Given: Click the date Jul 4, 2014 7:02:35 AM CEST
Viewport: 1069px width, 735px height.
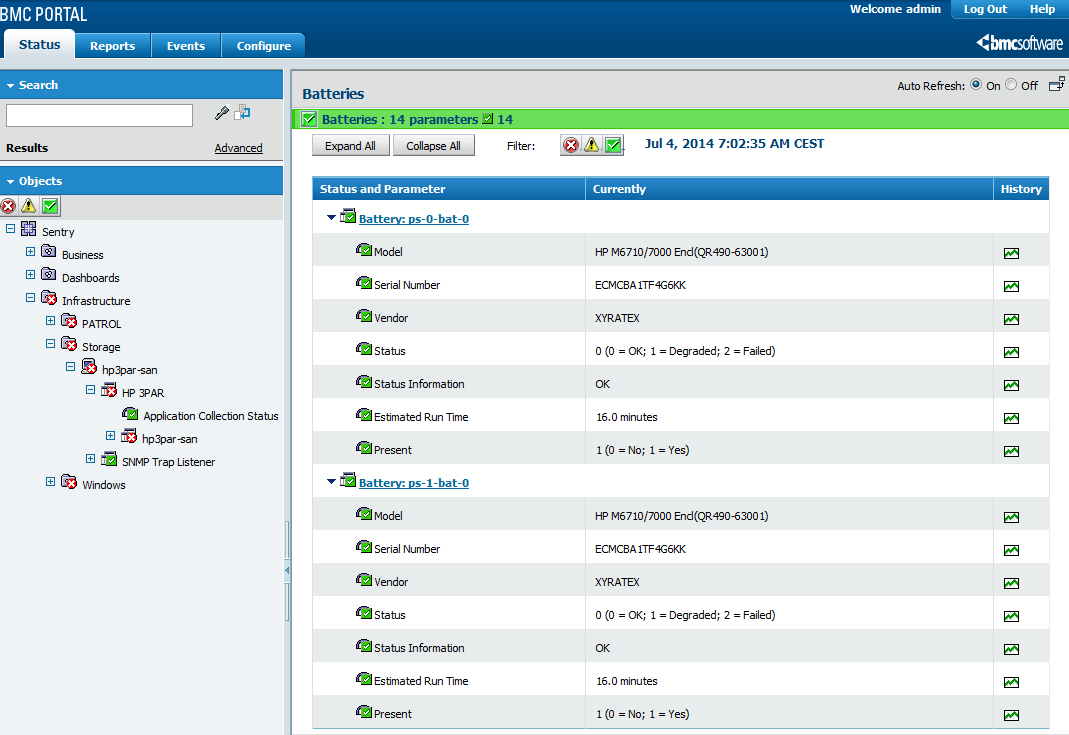Looking at the screenshot, I should [x=734, y=144].
